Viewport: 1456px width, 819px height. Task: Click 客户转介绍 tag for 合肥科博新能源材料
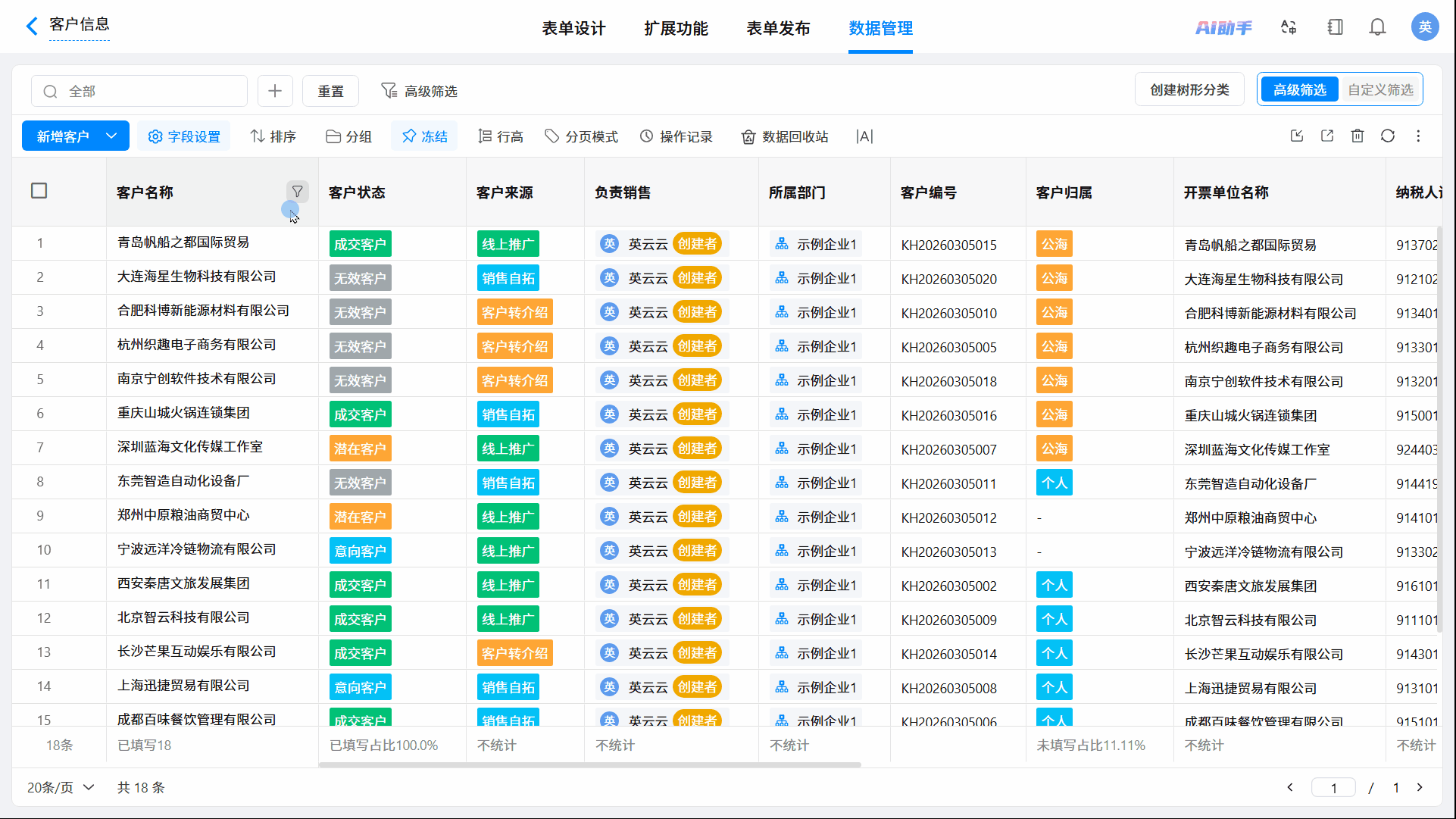click(x=515, y=312)
